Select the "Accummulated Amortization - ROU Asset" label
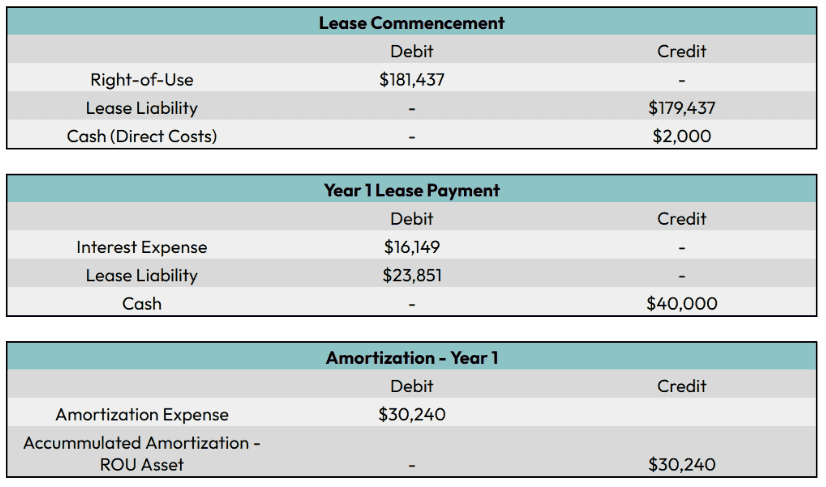826x487 pixels. [x=142, y=453]
